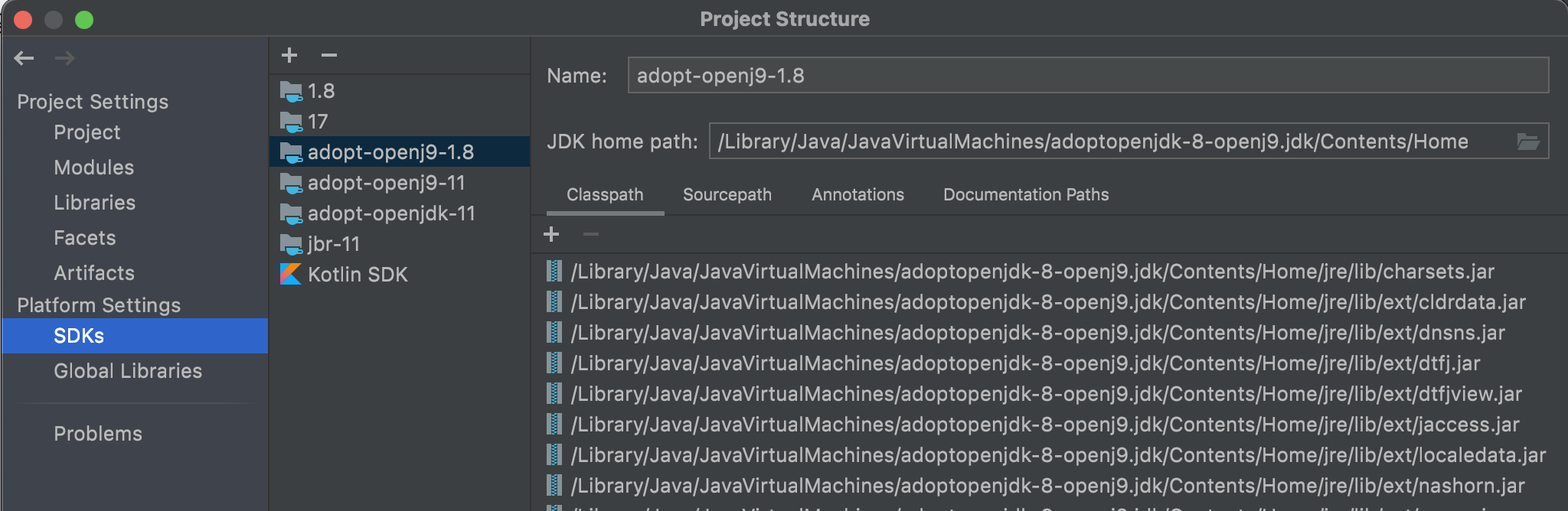This screenshot has height=511, width=1568.
Task: Click the jar icon beside dtfj.jar
Action: [554, 363]
